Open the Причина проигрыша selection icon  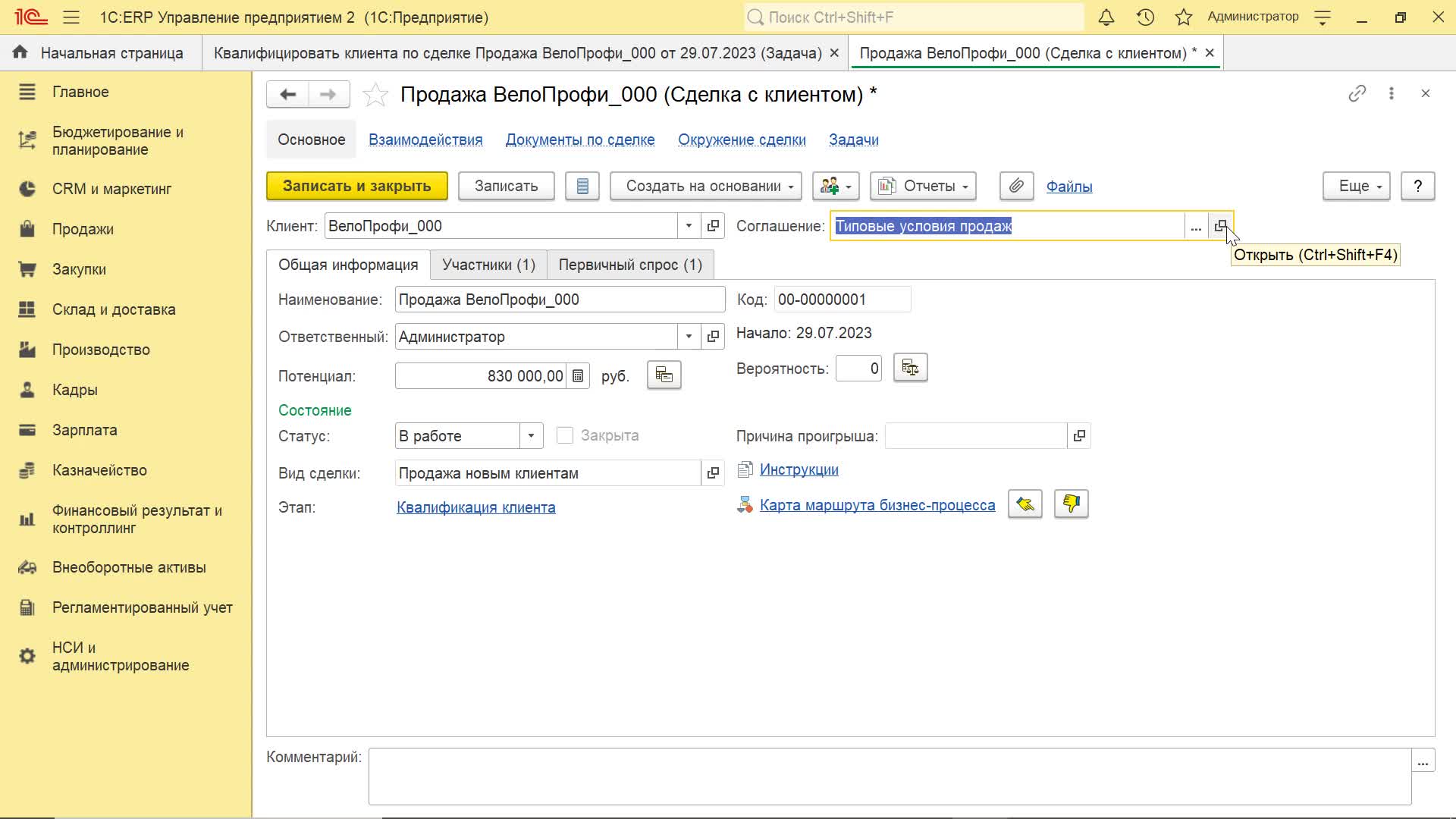(x=1079, y=436)
